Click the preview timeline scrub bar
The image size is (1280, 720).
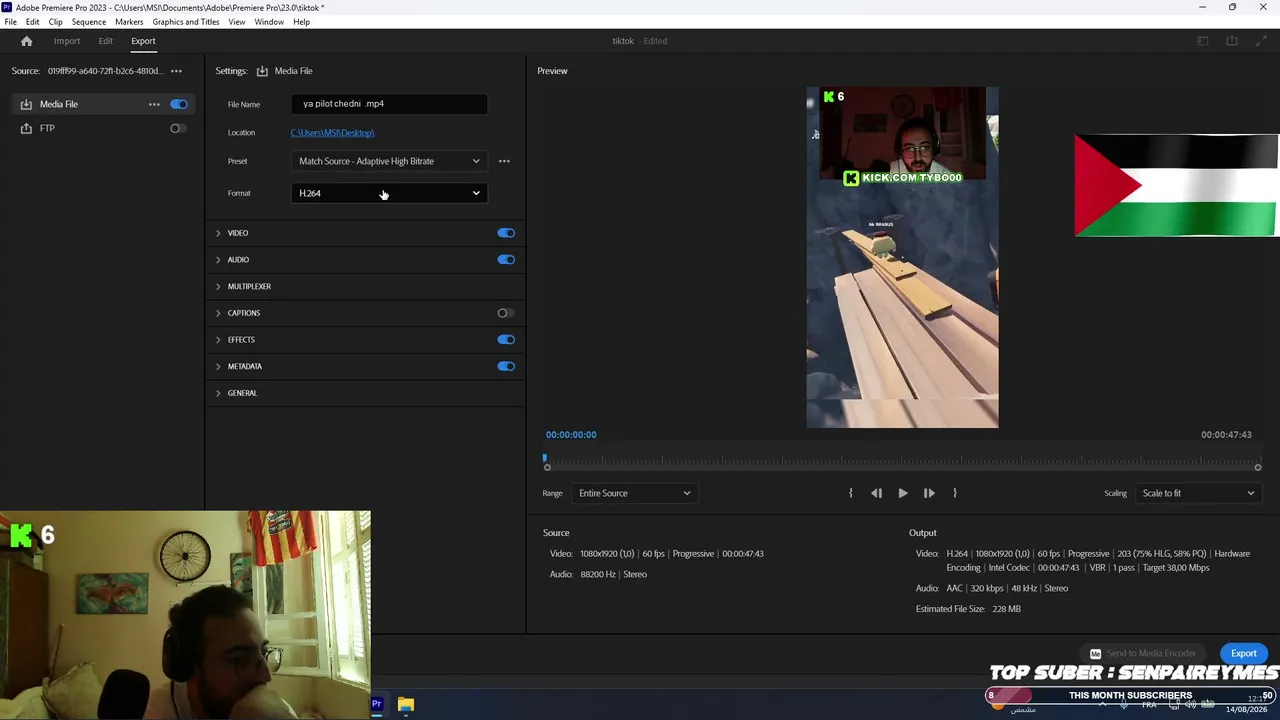click(902, 466)
